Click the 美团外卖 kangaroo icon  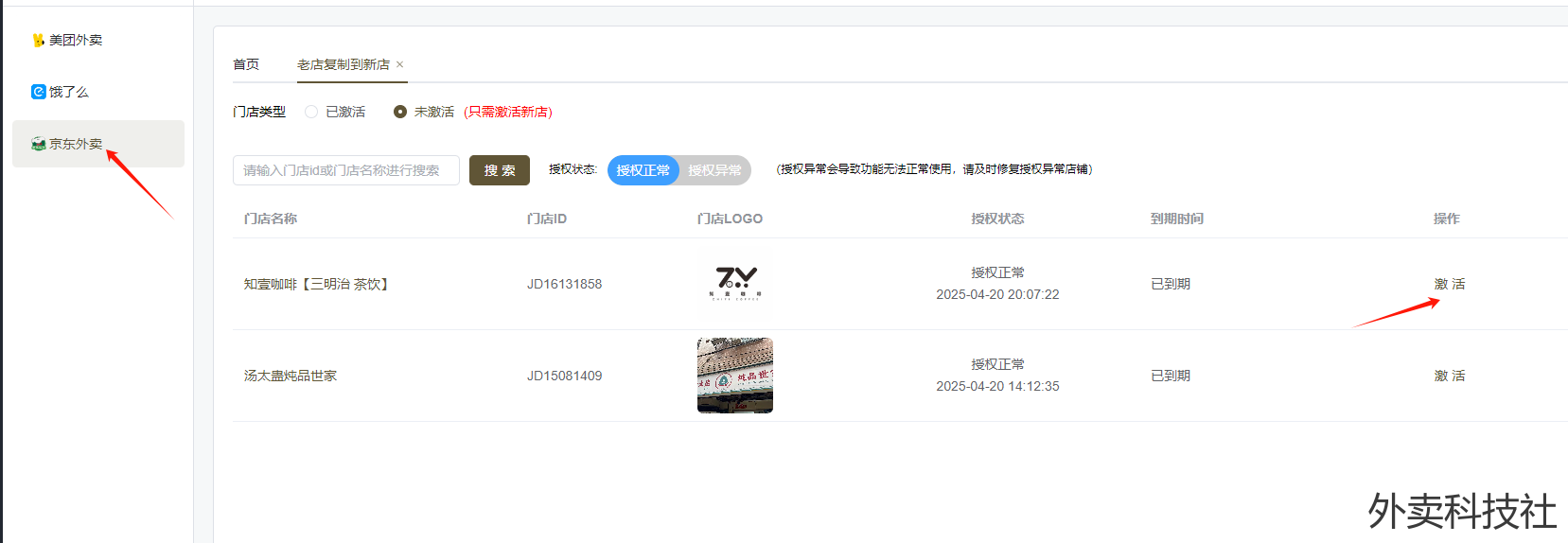tap(38, 40)
